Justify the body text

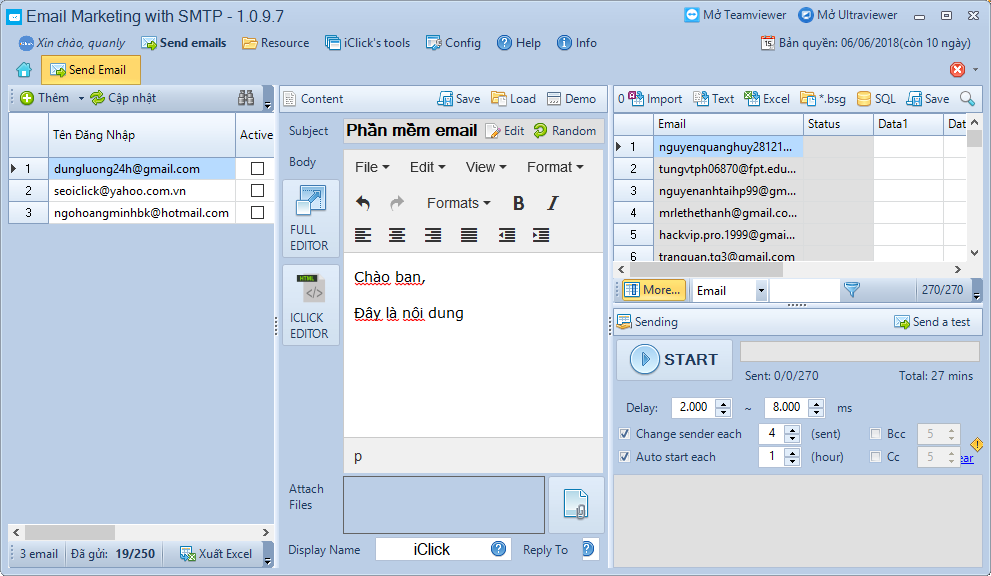(x=469, y=235)
